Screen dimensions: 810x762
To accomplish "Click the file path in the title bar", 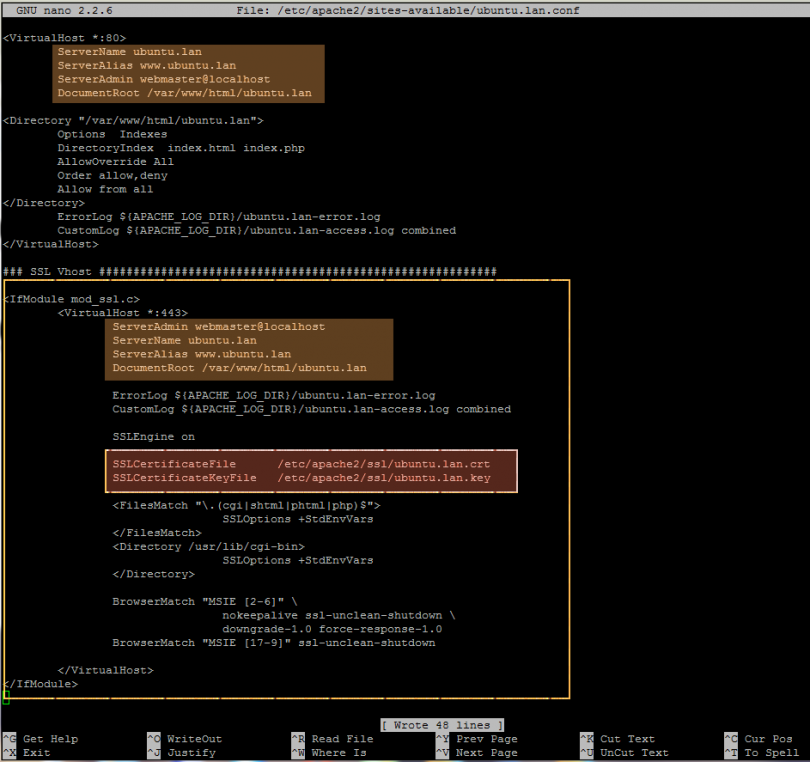I will tap(428, 10).
